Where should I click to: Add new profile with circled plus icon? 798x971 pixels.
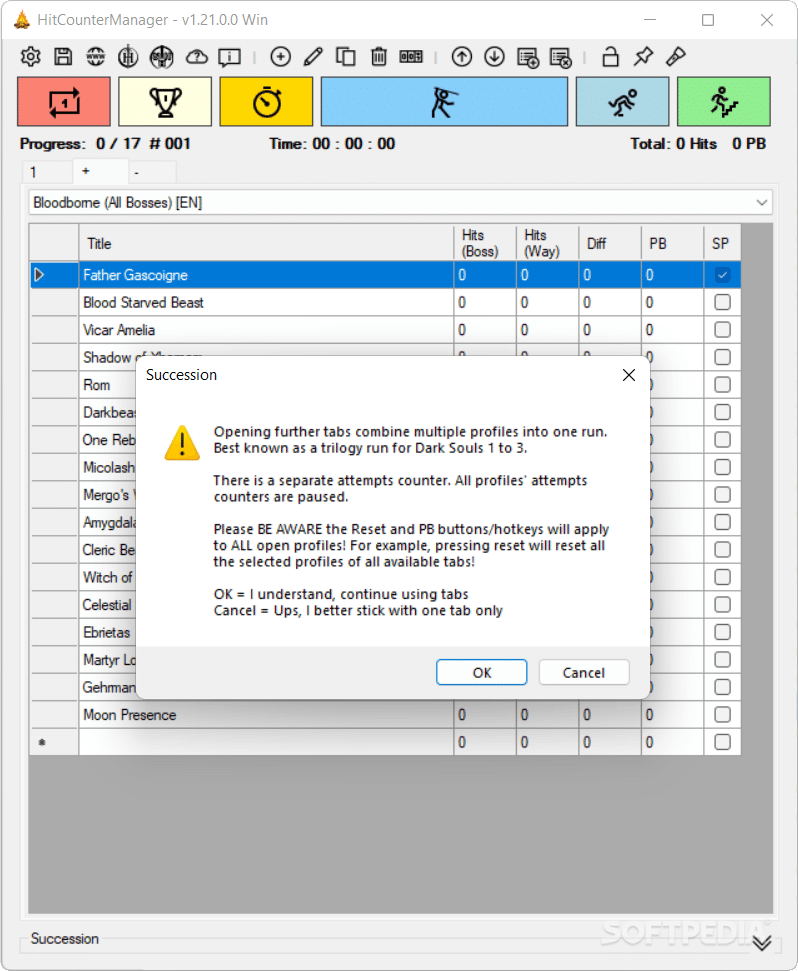click(280, 57)
